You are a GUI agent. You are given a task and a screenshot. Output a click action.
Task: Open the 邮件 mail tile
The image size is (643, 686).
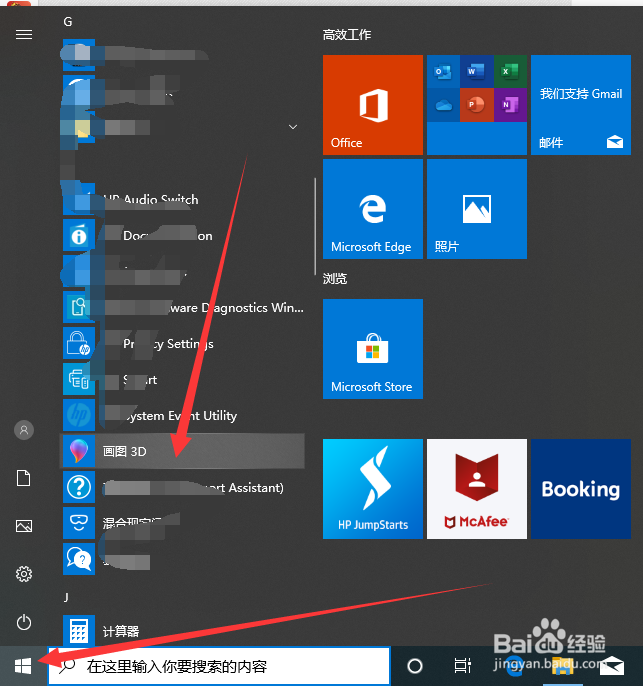click(581, 105)
